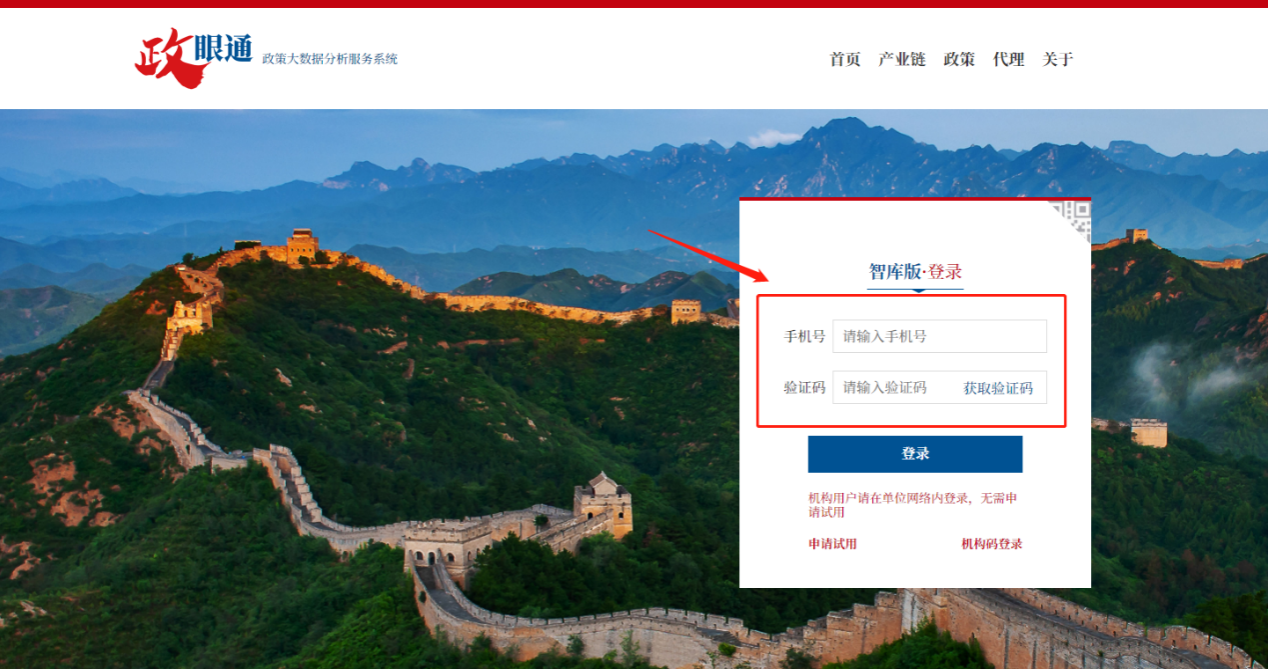The height and width of the screenshot is (669, 1268).
Task: Open the 关于 navigation item
Action: click(x=1058, y=59)
